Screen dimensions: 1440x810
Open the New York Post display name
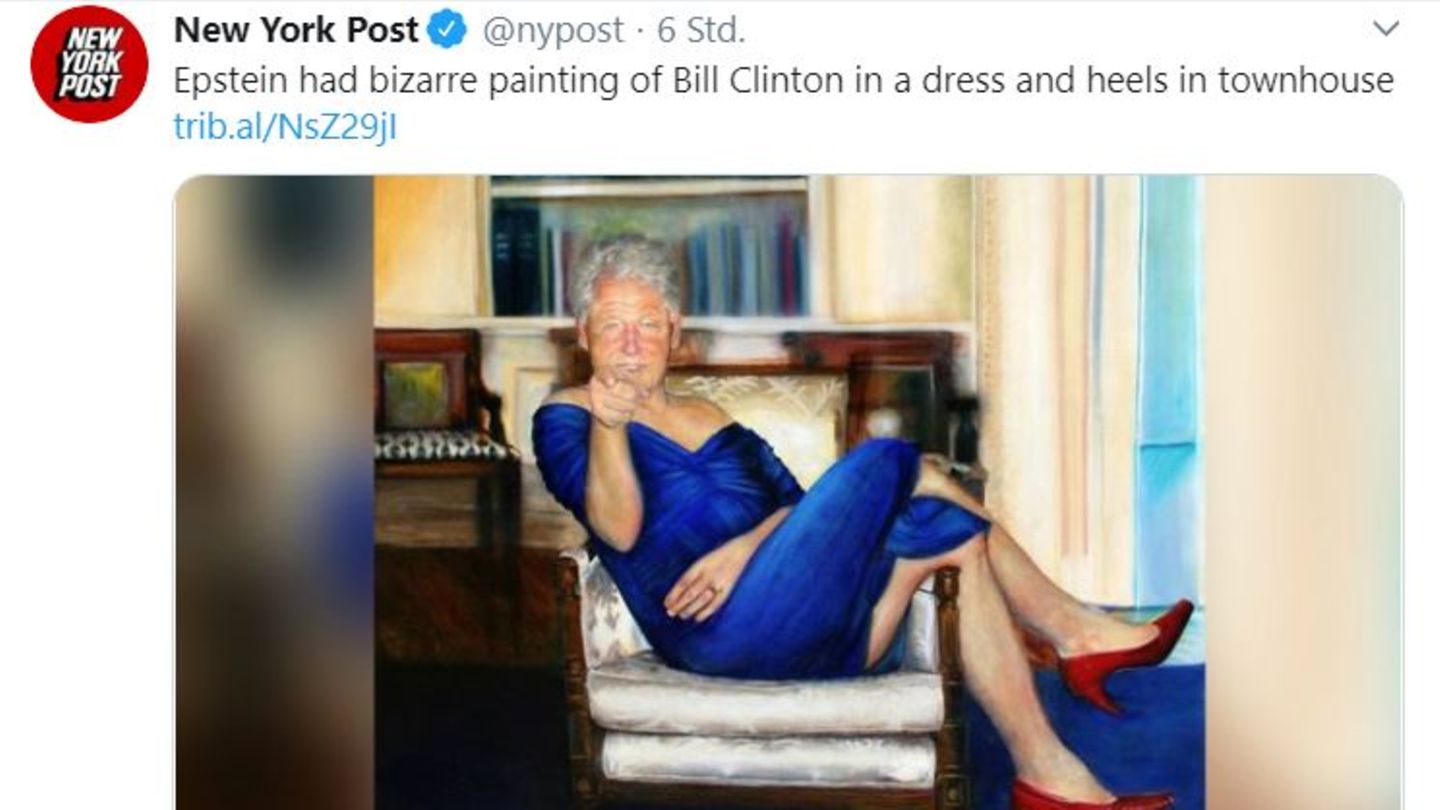tap(296, 31)
